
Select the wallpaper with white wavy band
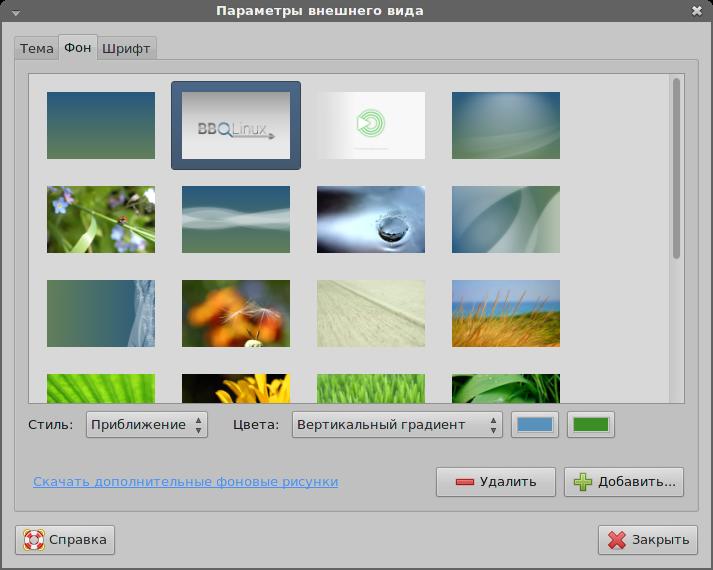236,220
